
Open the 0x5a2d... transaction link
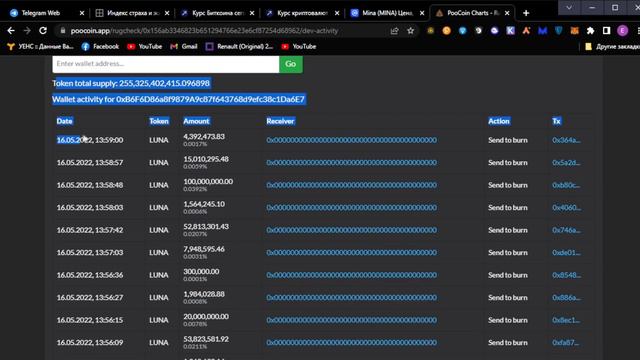click(566, 162)
